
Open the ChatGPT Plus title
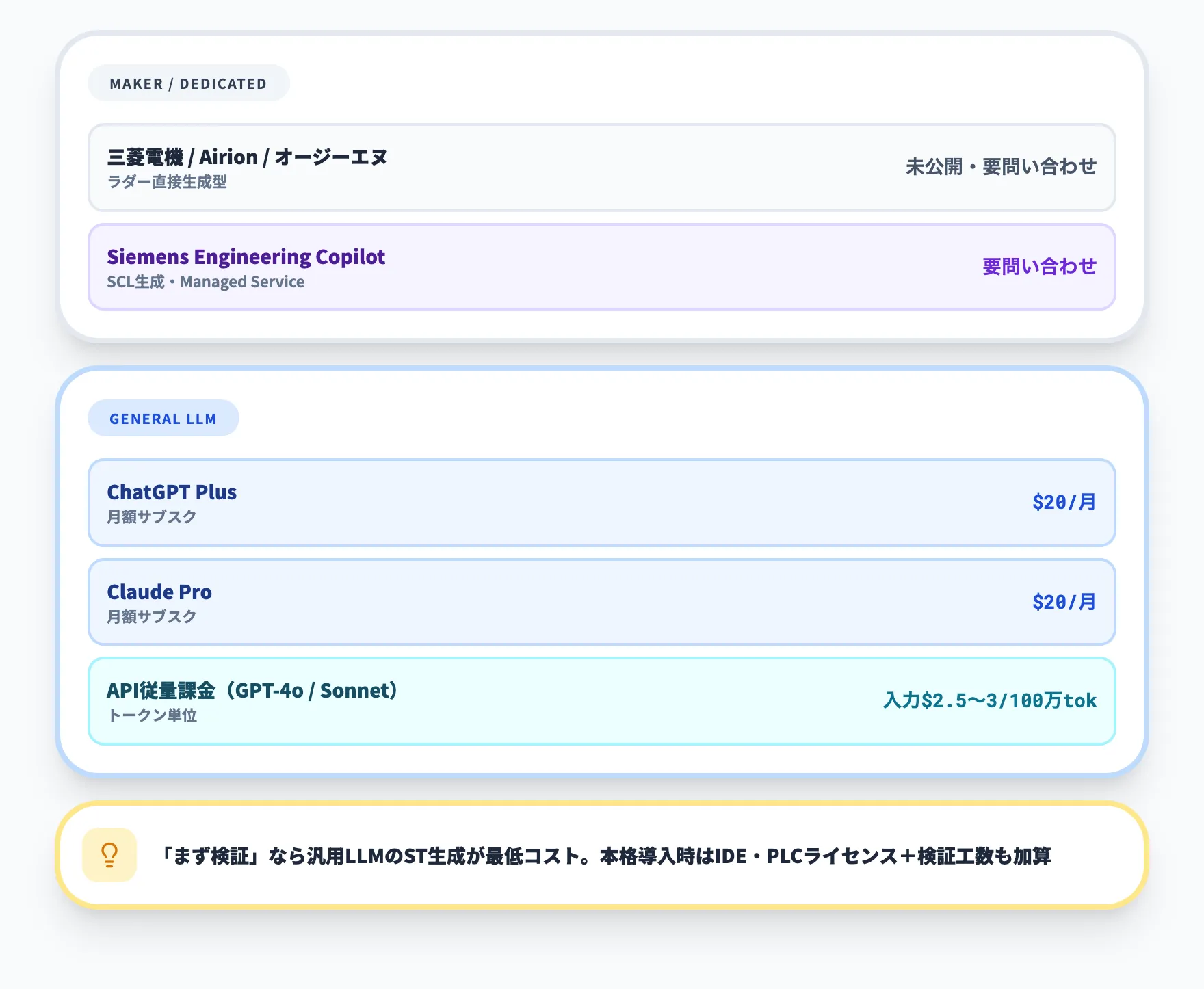172,492
